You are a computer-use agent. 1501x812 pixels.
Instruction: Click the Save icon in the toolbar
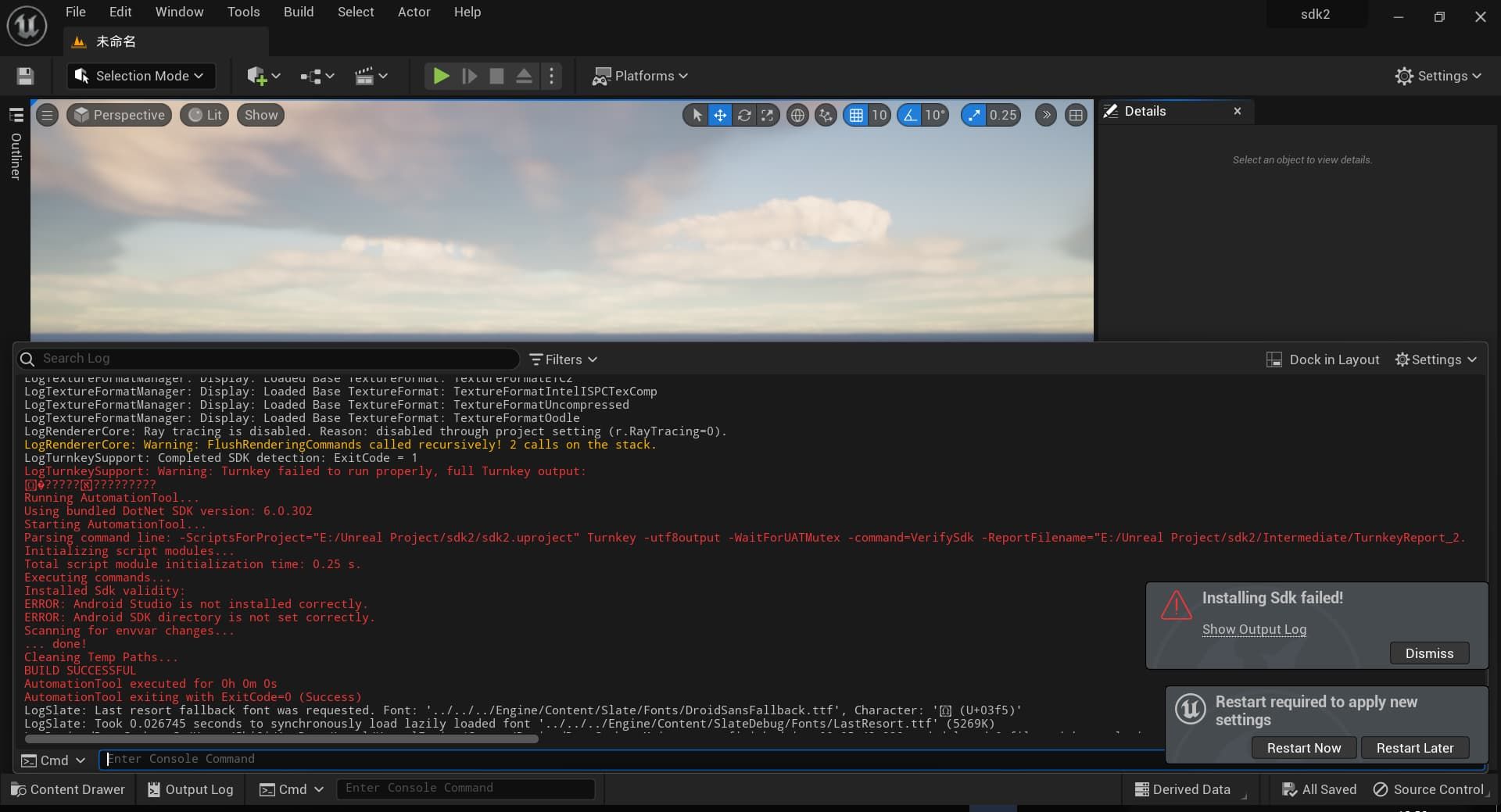pyautogui.click(x=24, y=76)
